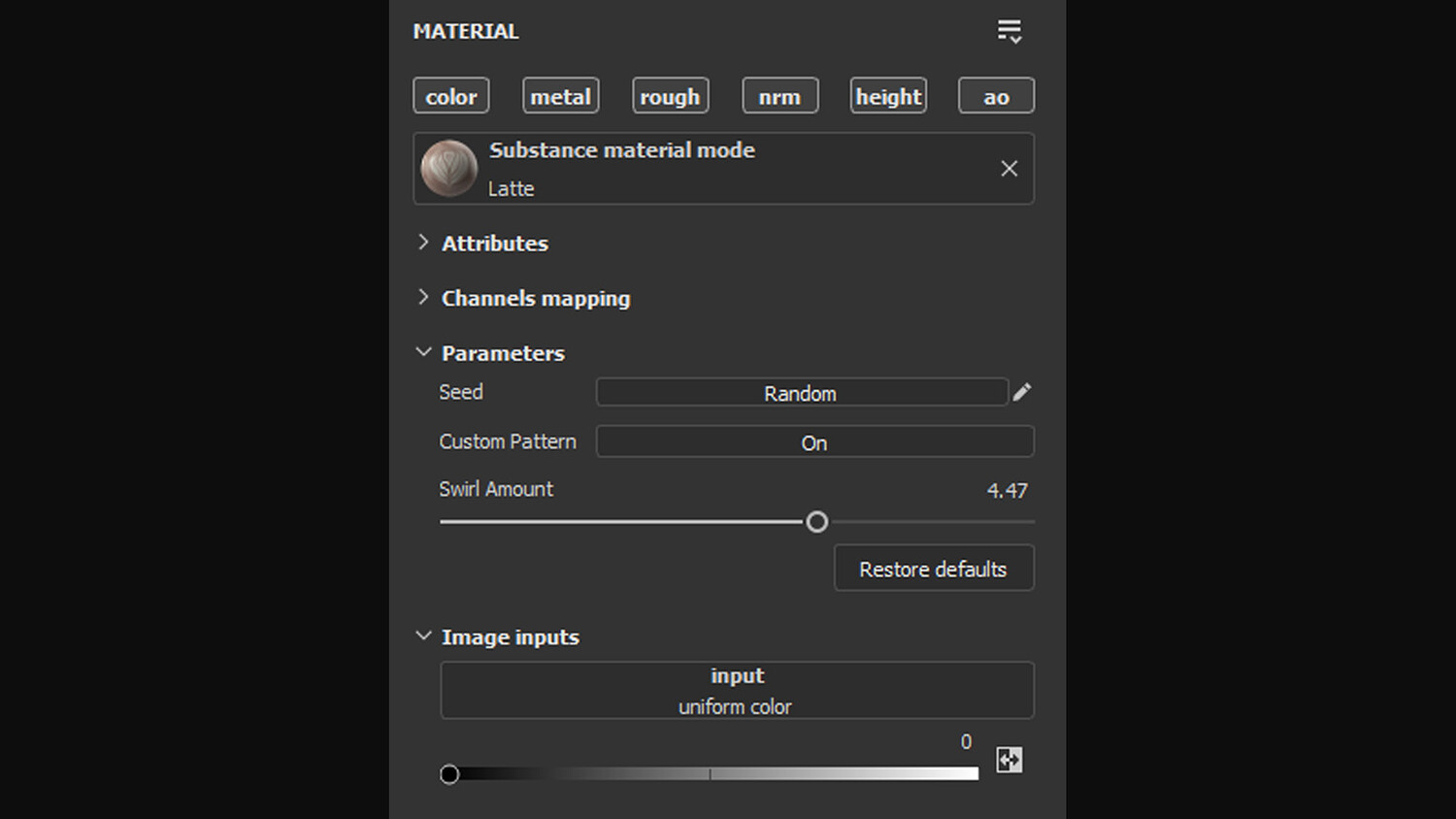
Task: Toggle the nrm channel
Action: point(779,96)
